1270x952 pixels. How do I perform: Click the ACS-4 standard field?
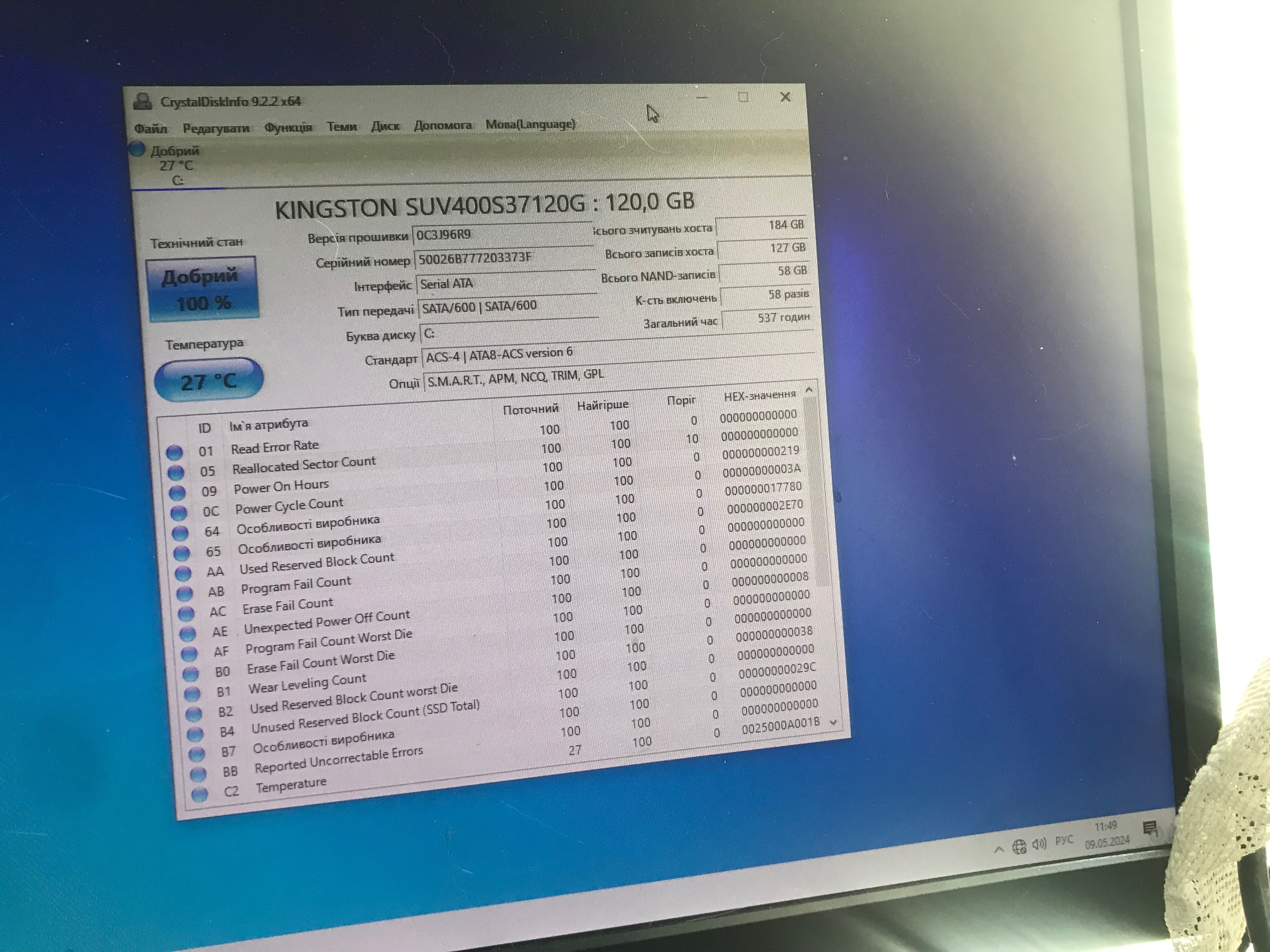(618, 354)
